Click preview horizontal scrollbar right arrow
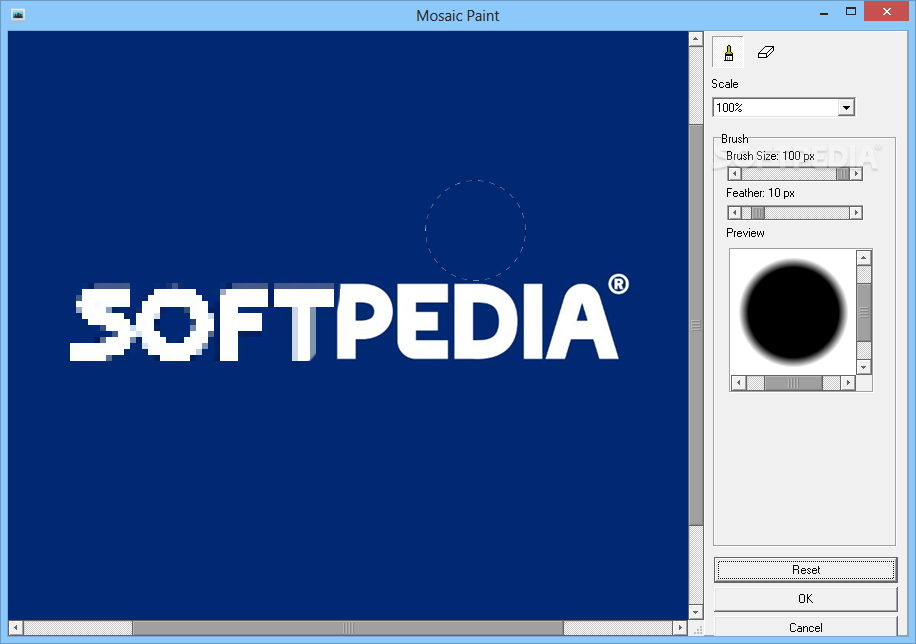The image size is (916, 644). 848,383
